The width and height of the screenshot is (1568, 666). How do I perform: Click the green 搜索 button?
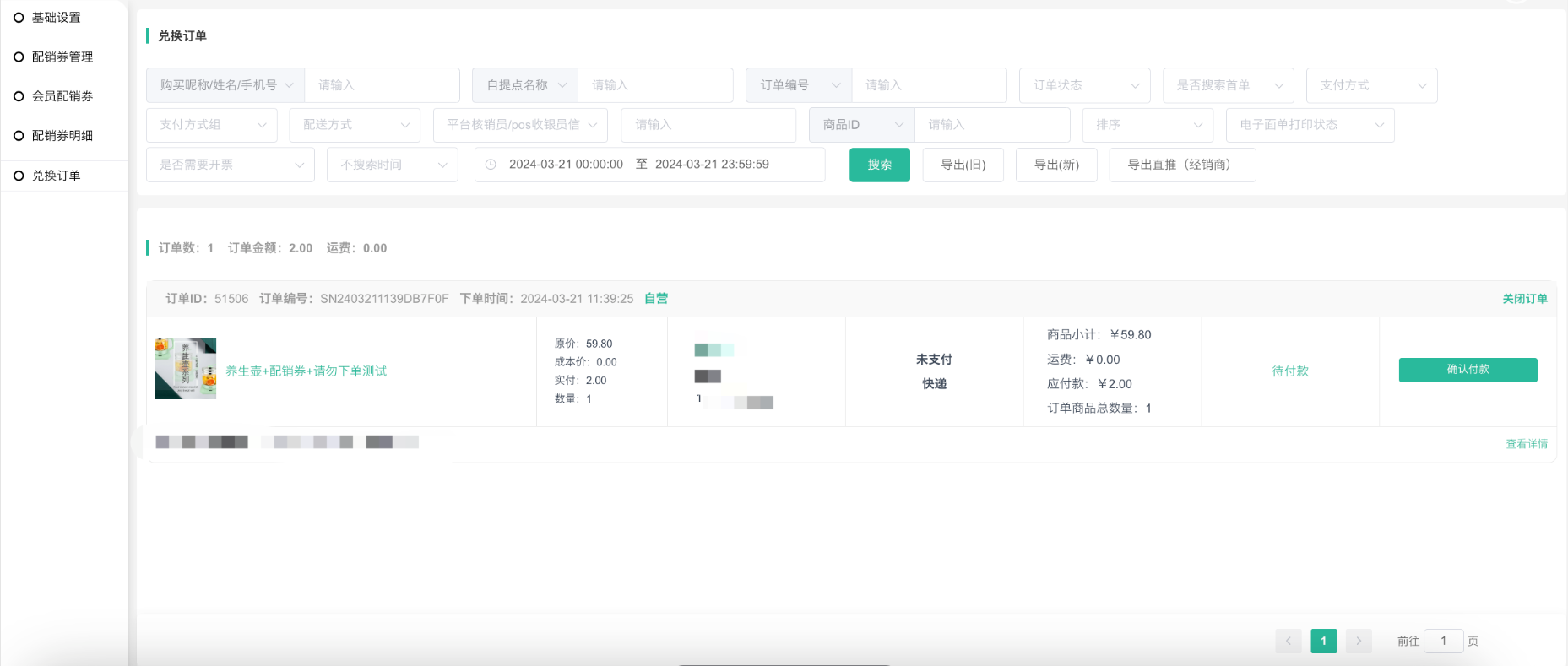(879, 165)
